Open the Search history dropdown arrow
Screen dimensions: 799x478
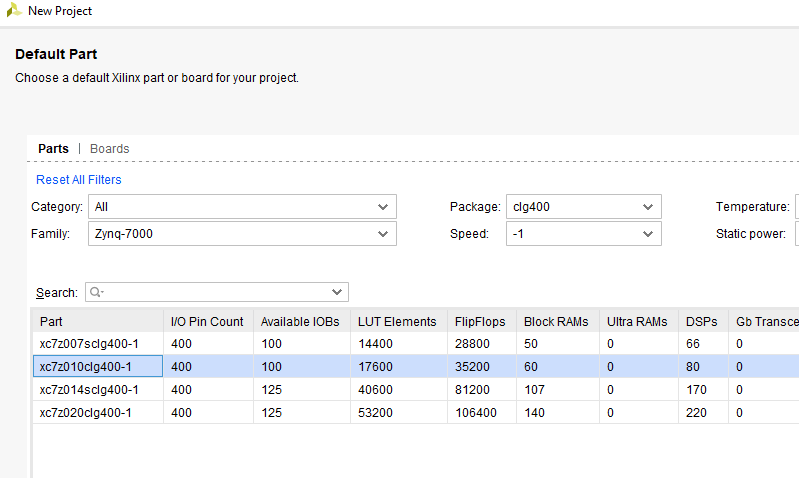pos(337,292)
